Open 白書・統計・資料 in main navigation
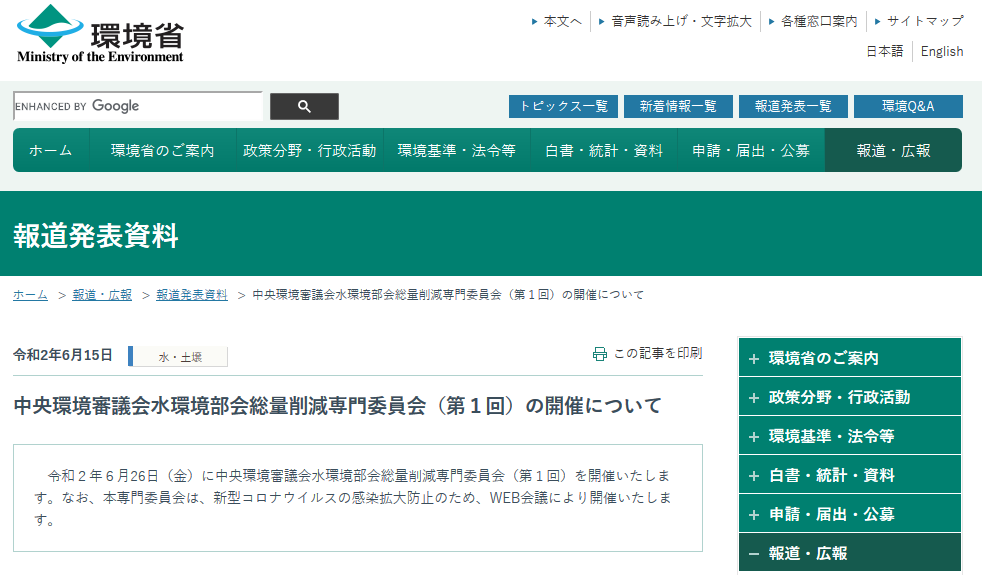The height and width of the screenshot is (575, 982). click(604, 151)
